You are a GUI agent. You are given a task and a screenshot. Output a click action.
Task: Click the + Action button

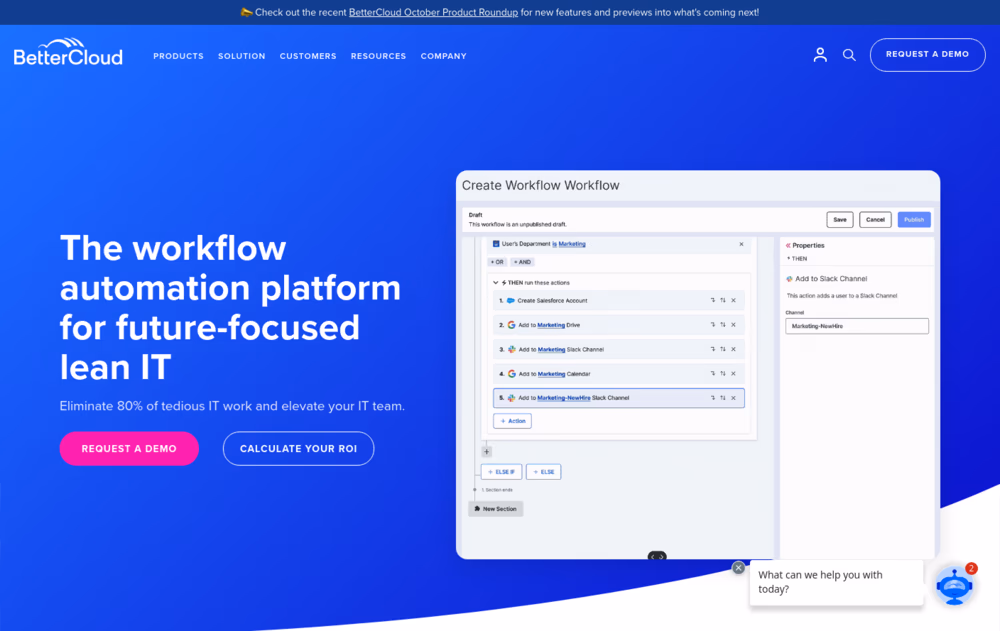[512, 421]
